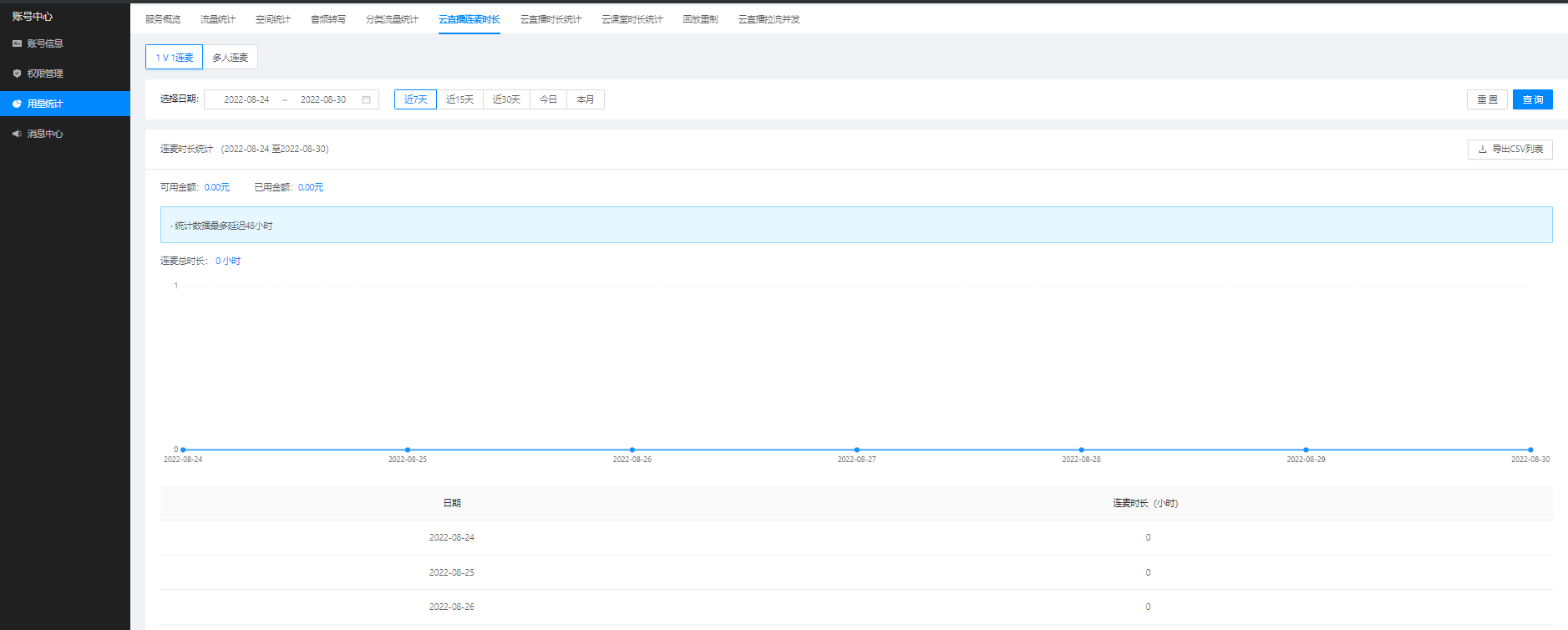The width and height of the screenshot is (1568, 630).
Task: Click the 用量统计 pie chart icon
Action: [17, 104]
